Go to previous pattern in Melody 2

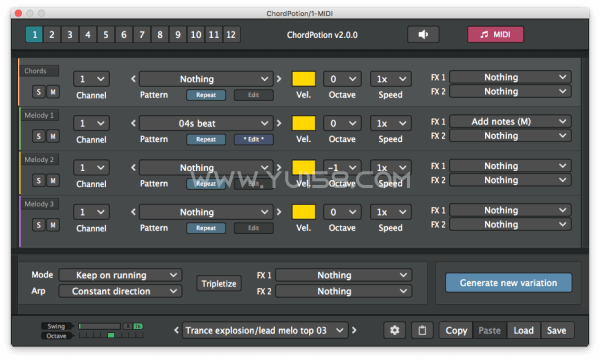133,168
